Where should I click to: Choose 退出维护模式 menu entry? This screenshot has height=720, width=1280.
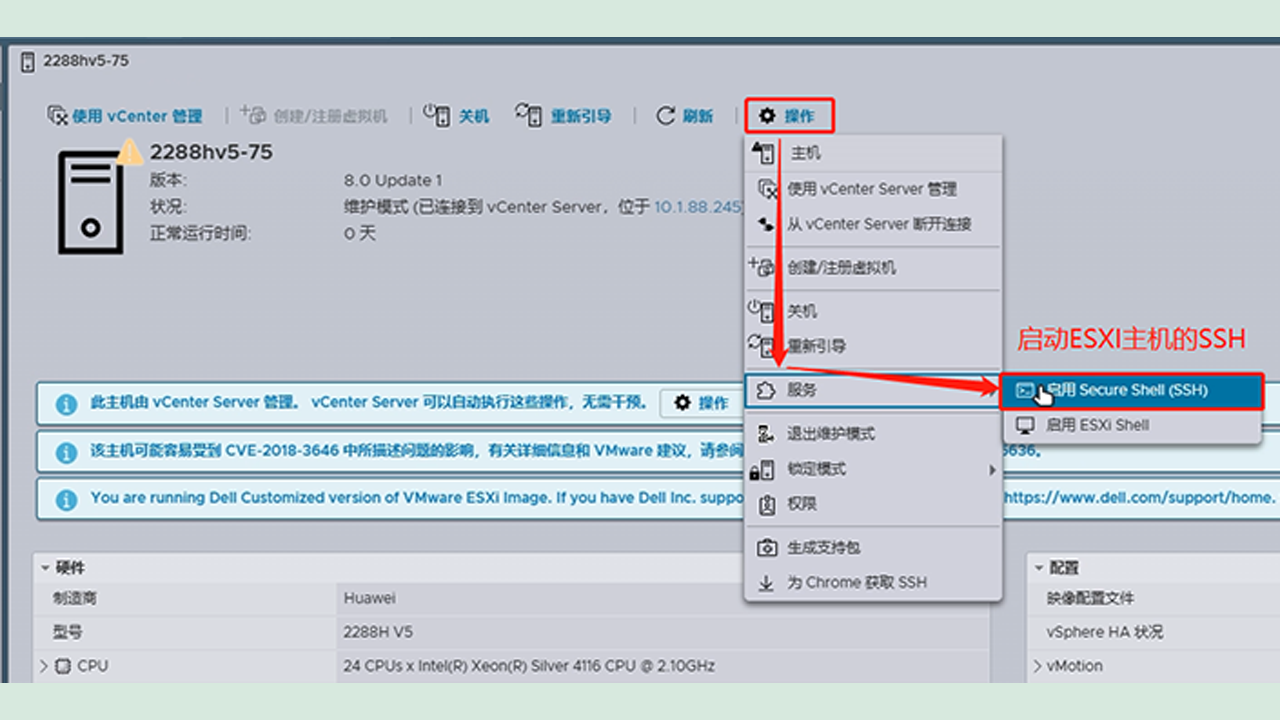[x=873, y=434]
